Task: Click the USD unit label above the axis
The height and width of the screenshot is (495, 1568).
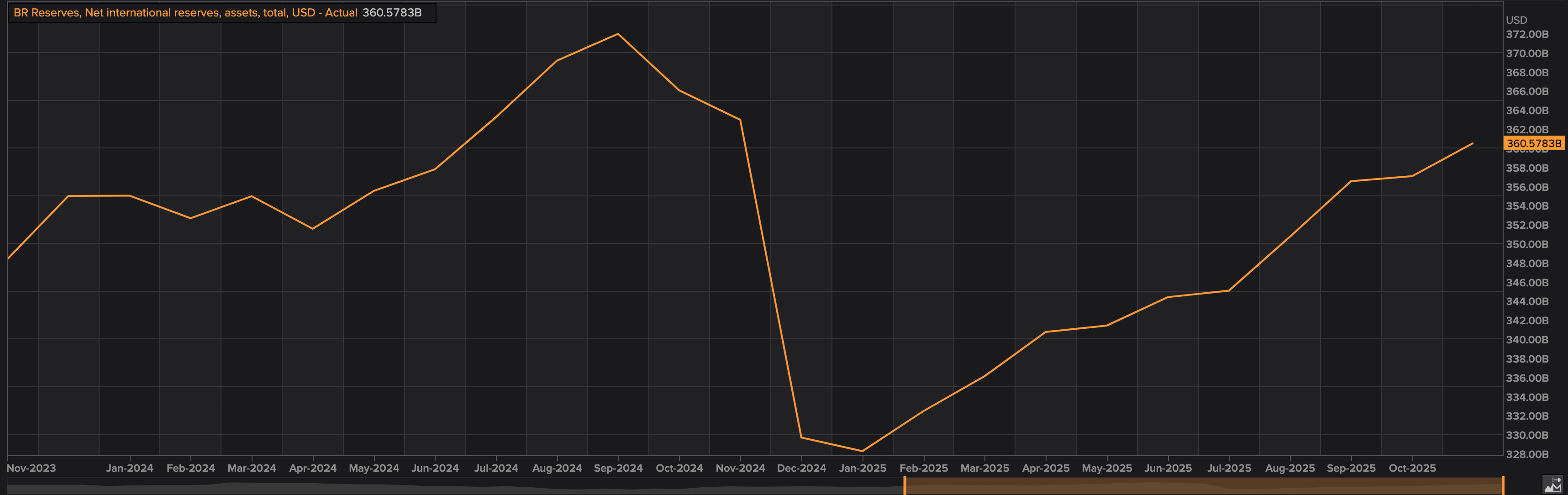Action: pyautogui.click(x=1516, y=20)
